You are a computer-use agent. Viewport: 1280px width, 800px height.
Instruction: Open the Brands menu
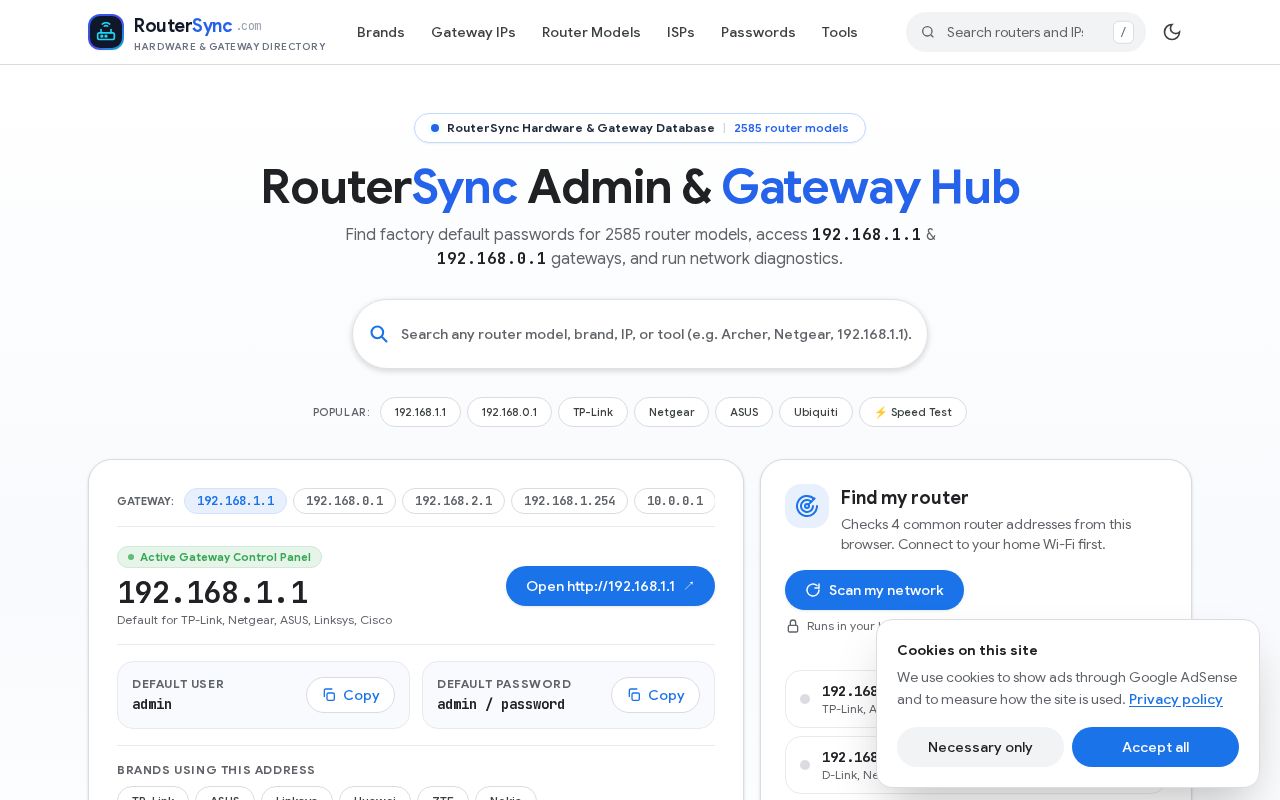[x=381, y=32]
